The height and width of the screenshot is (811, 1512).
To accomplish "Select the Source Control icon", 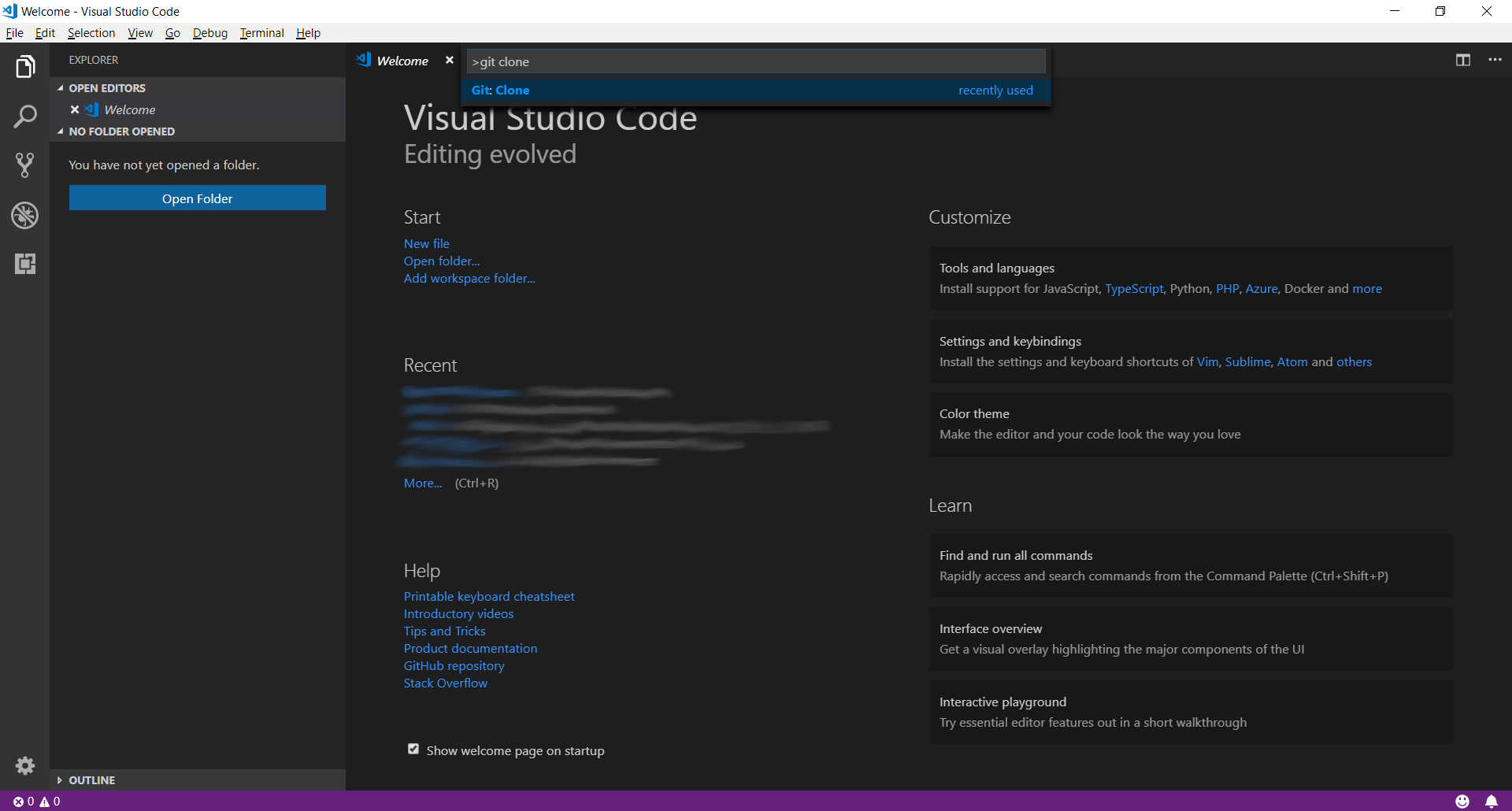I will pyautogui.click(x=24, y=165).
